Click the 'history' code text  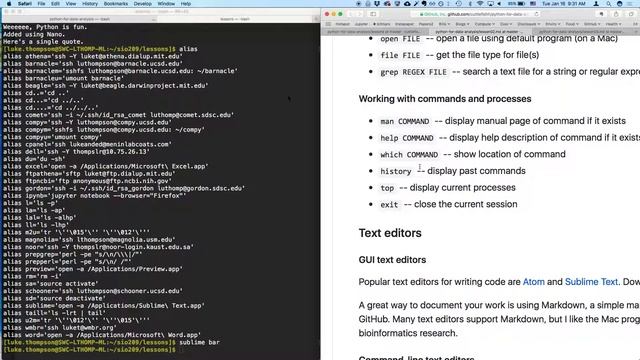[396, 171]
